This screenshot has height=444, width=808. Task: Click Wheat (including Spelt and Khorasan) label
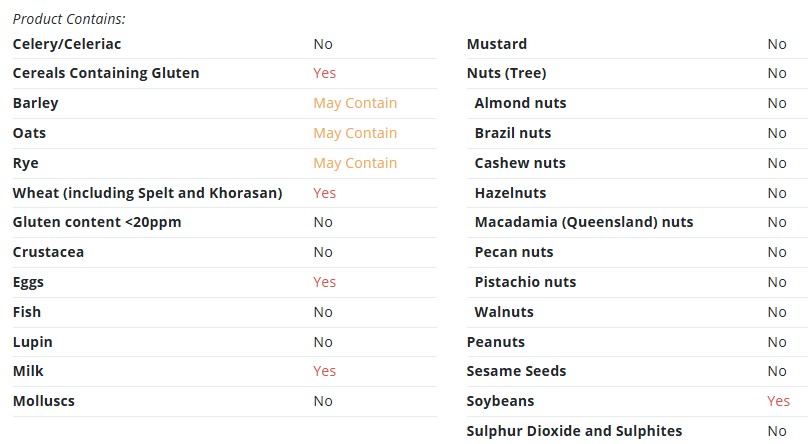click(147, 193)
